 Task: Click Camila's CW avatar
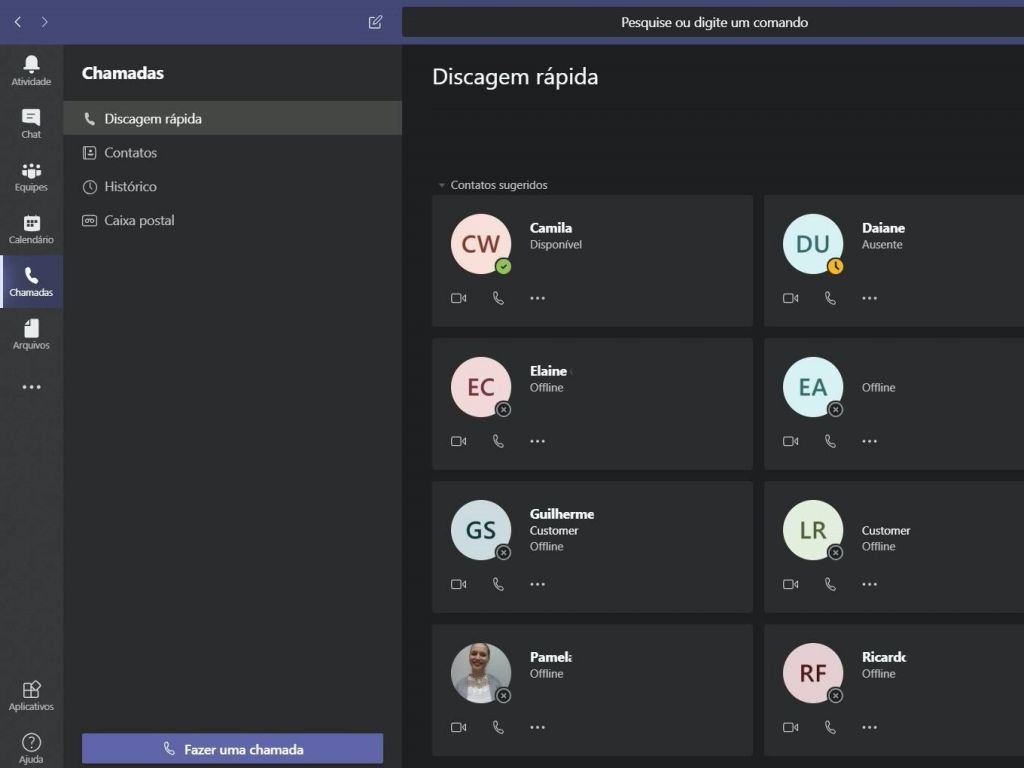tap(481, 244)
